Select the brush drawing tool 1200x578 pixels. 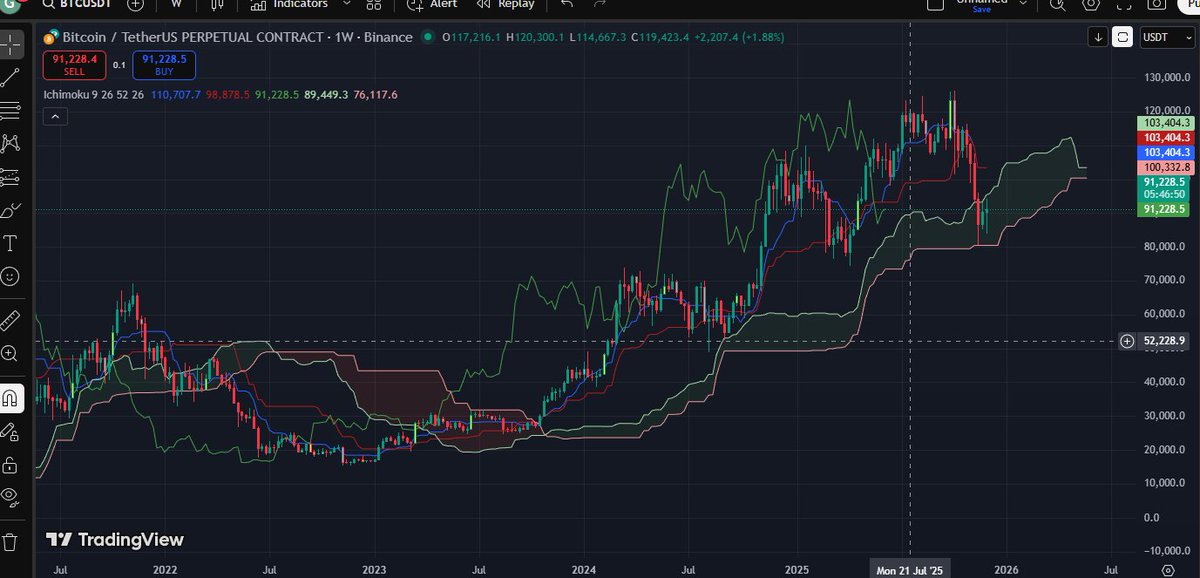tap(11, 210)
